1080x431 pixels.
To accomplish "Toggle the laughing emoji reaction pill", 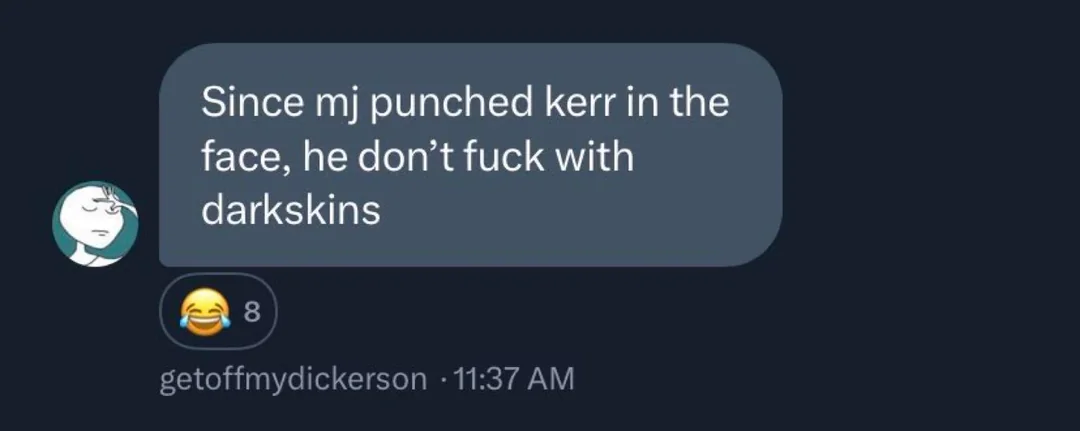I will [218, 312].
